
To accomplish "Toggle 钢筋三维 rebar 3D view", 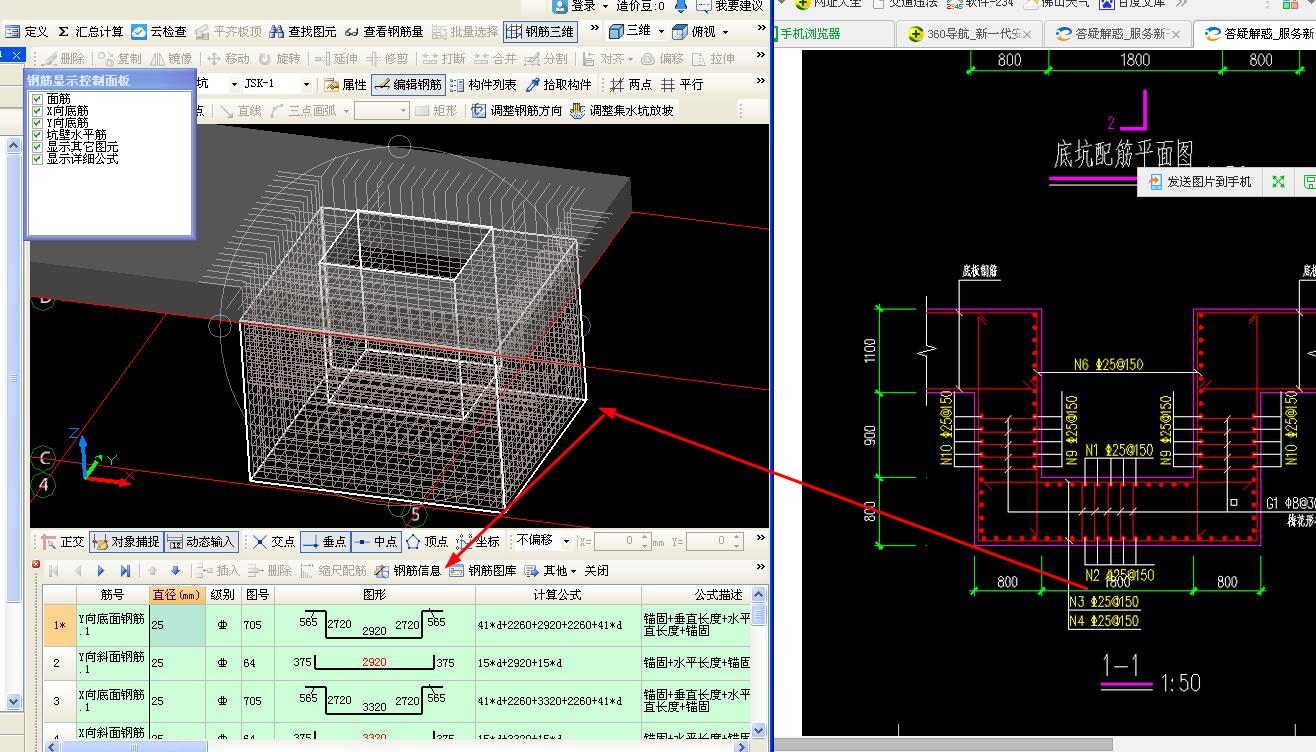I will pos(541,32).
